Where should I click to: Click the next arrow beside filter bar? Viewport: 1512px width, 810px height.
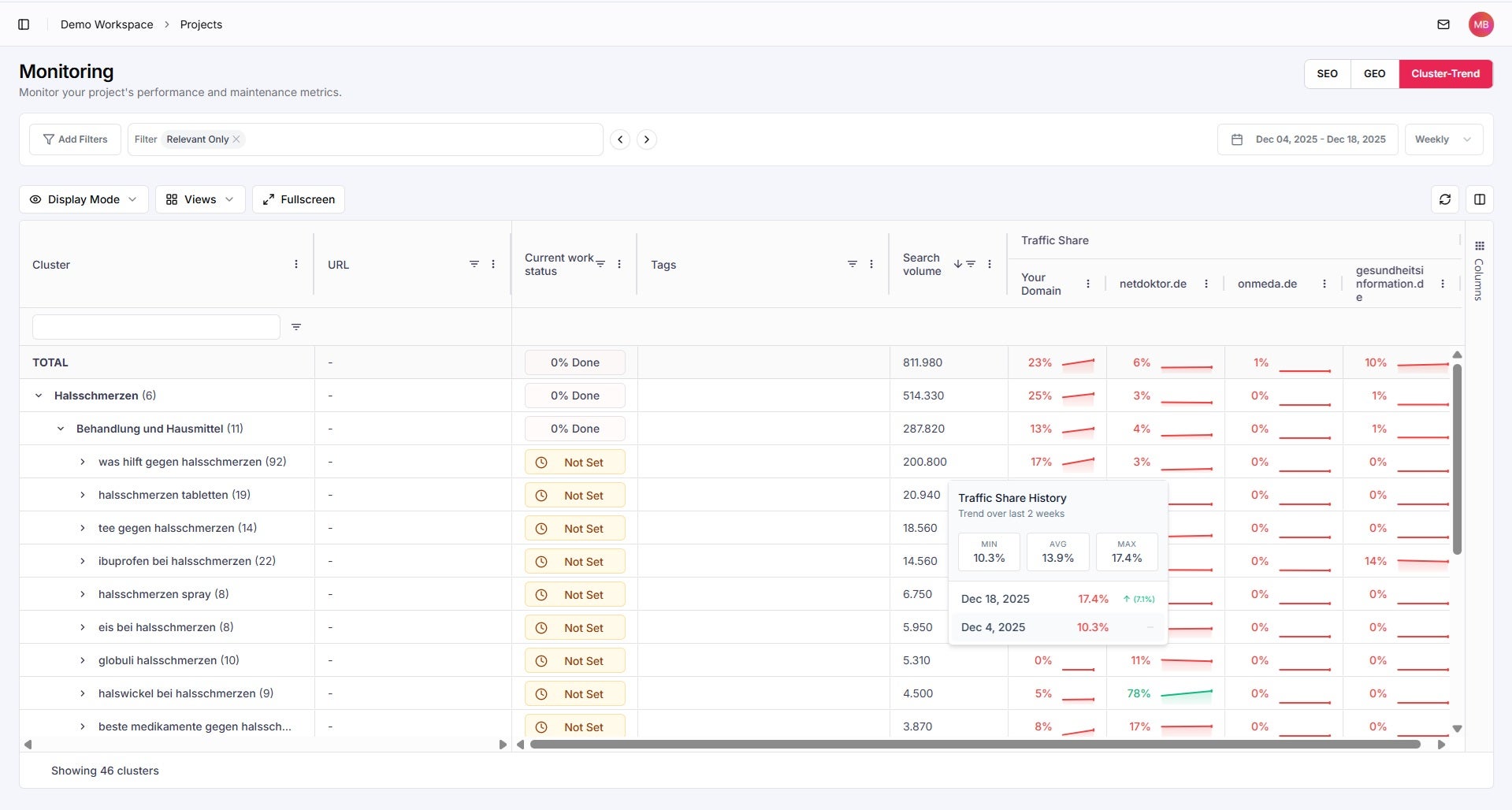tap(646, 139)
